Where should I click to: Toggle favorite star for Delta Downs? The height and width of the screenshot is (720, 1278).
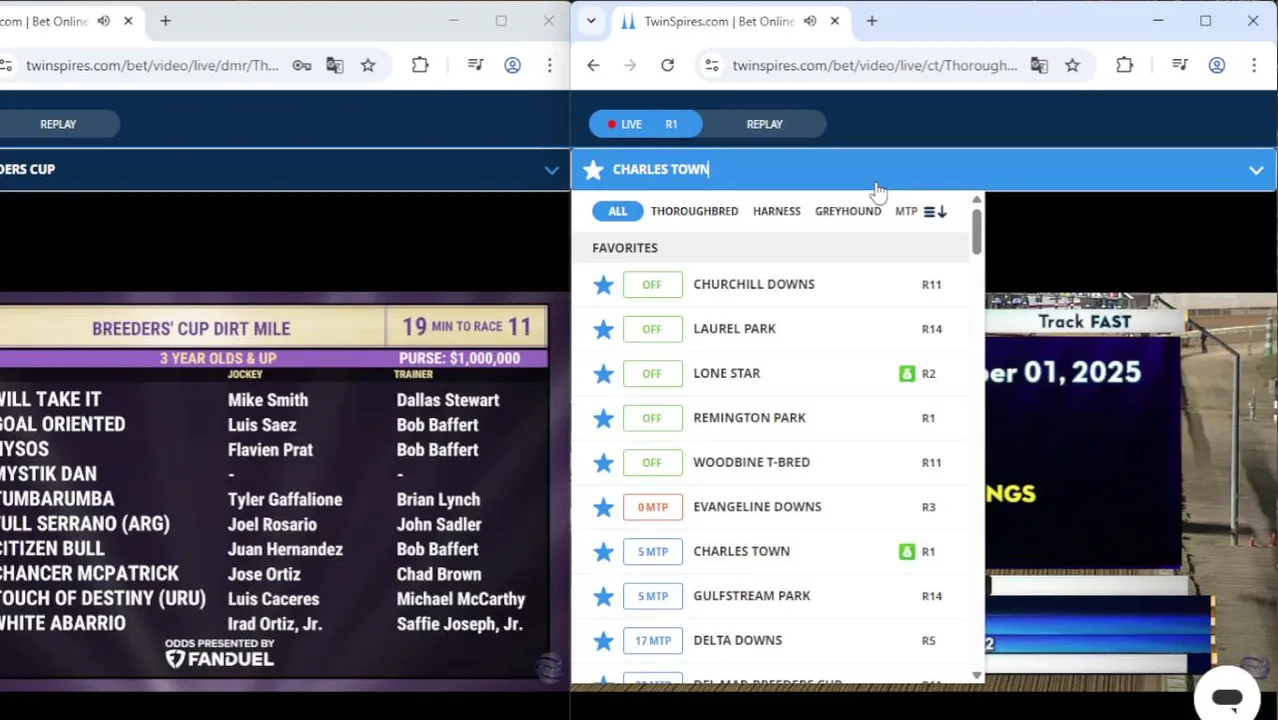pyautogui.click(x=603, y=641)
